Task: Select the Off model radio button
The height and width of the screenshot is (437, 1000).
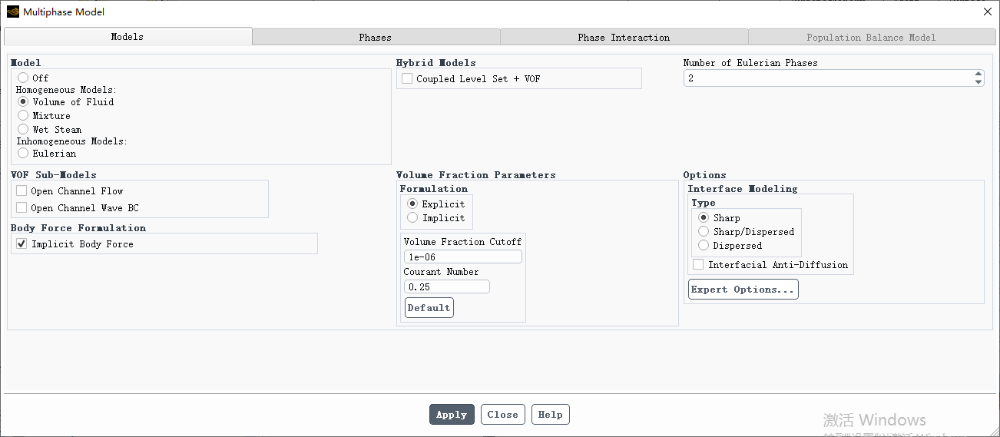Action: (x=23, y=78)
